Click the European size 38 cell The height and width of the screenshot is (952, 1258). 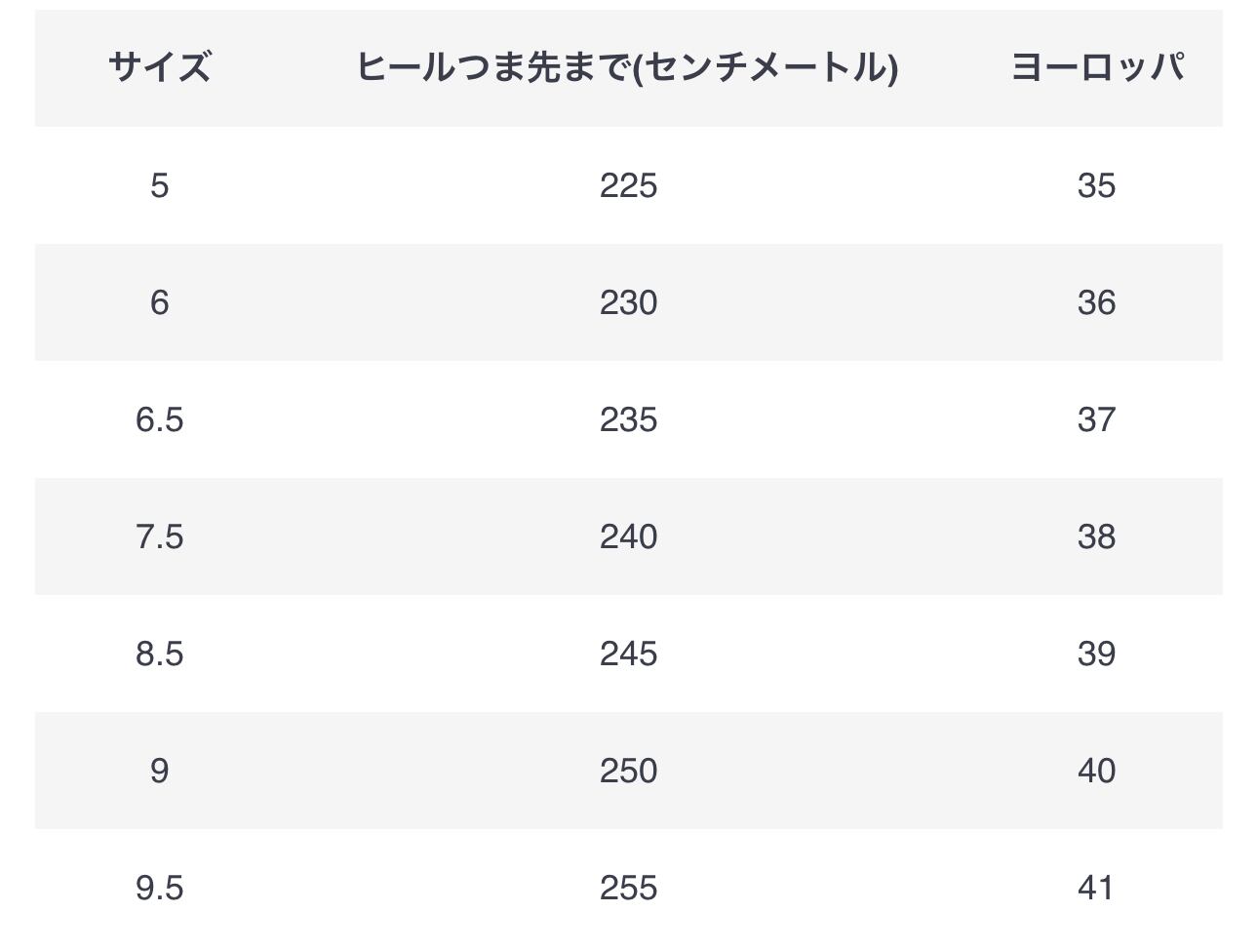point(1096,536)
